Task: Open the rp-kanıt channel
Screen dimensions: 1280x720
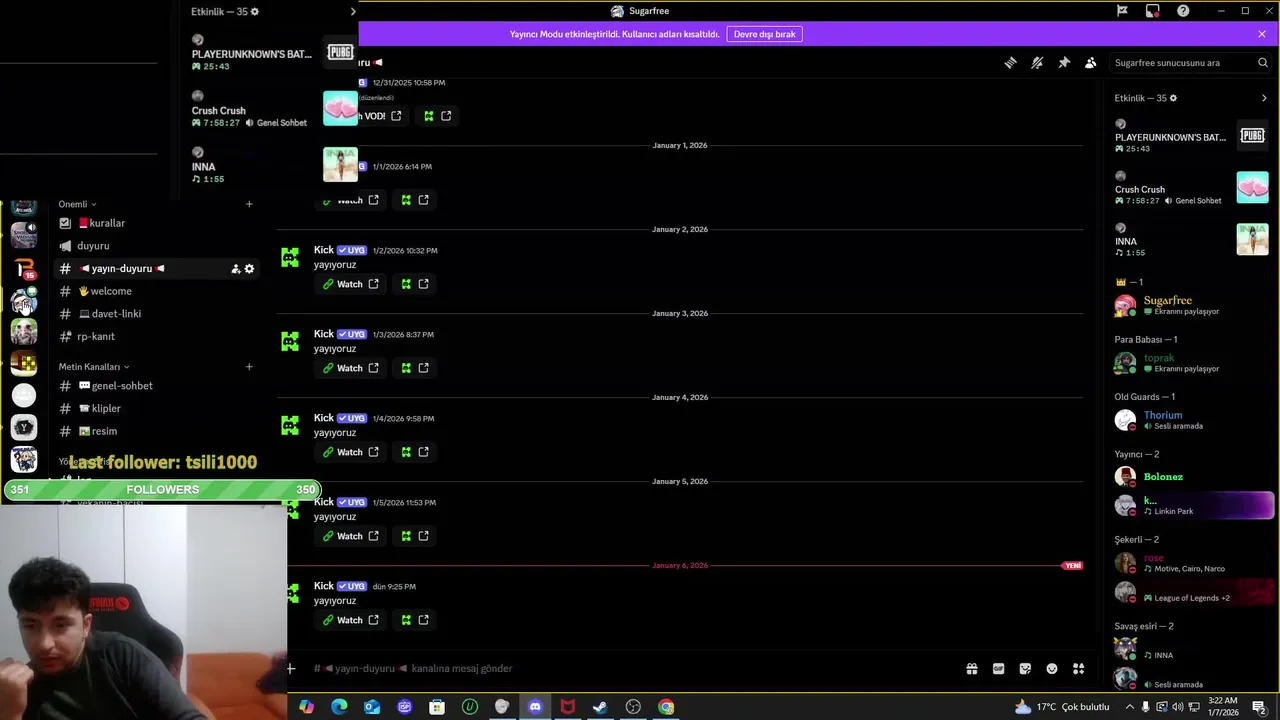Action: click(x=155, y=337)
